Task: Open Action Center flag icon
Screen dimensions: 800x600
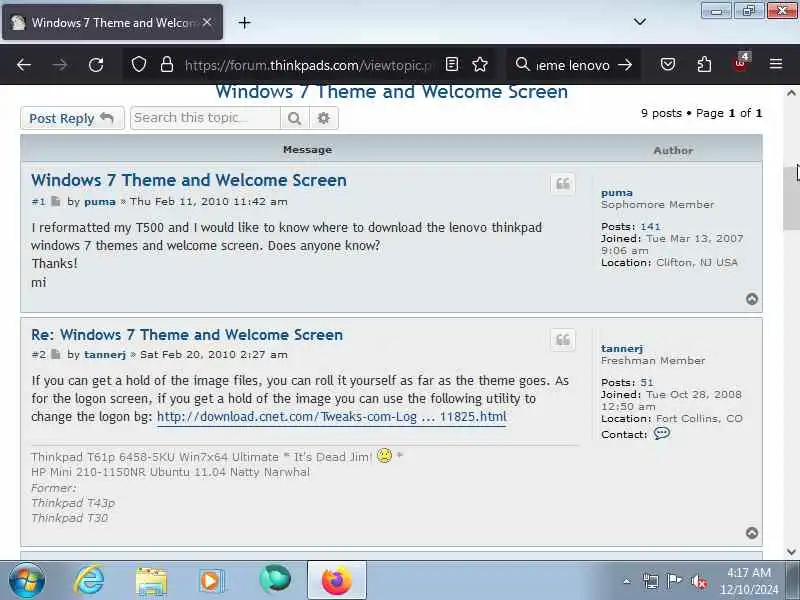Action: click(x=674, y=581)
